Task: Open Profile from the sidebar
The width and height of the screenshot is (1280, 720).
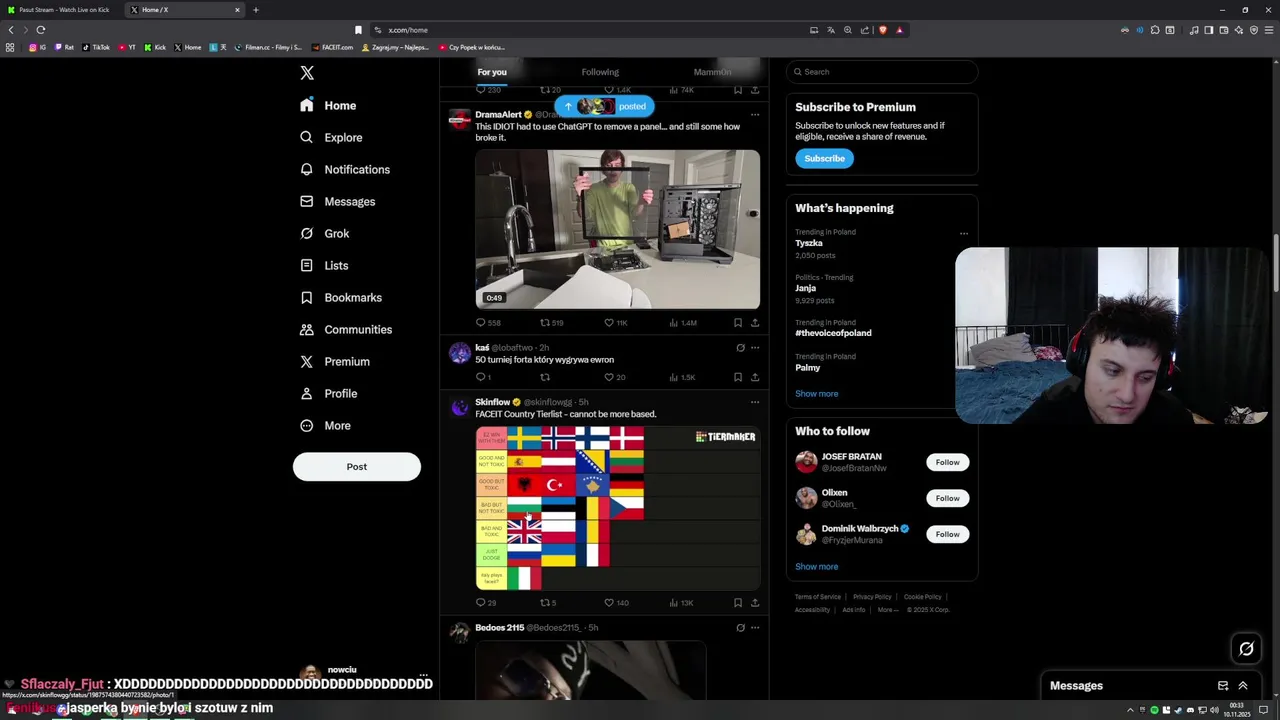Action: click(x=329, y=393)
